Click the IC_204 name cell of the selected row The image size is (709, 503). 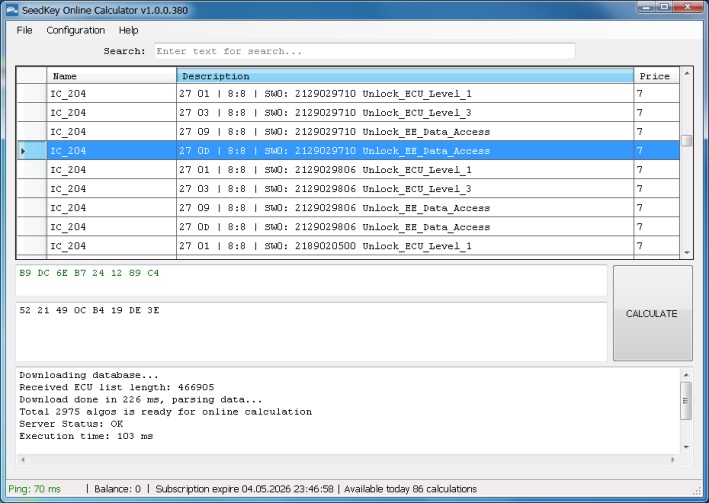point(111,151)
